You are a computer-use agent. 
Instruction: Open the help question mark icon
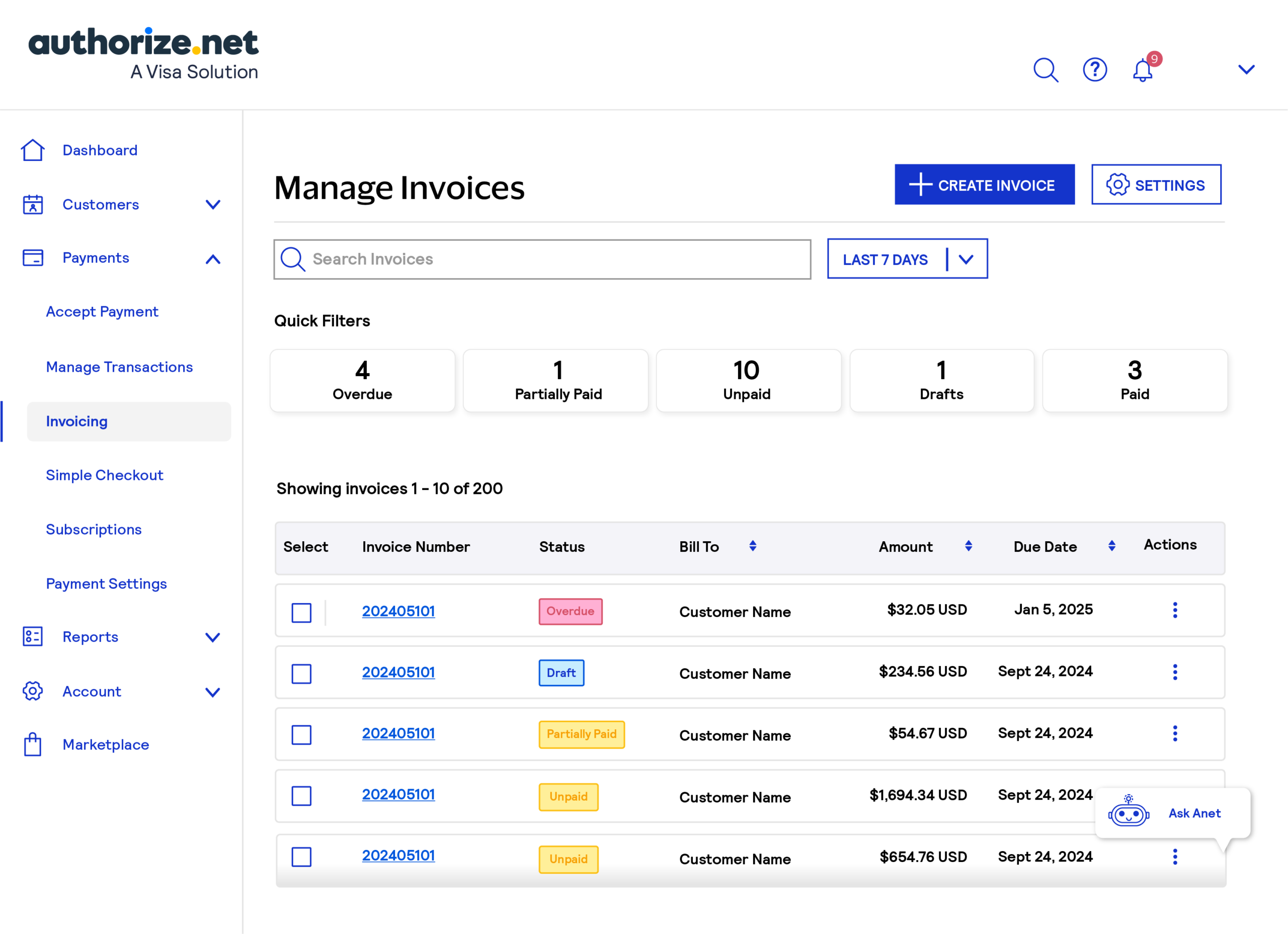pos(1094,70)
